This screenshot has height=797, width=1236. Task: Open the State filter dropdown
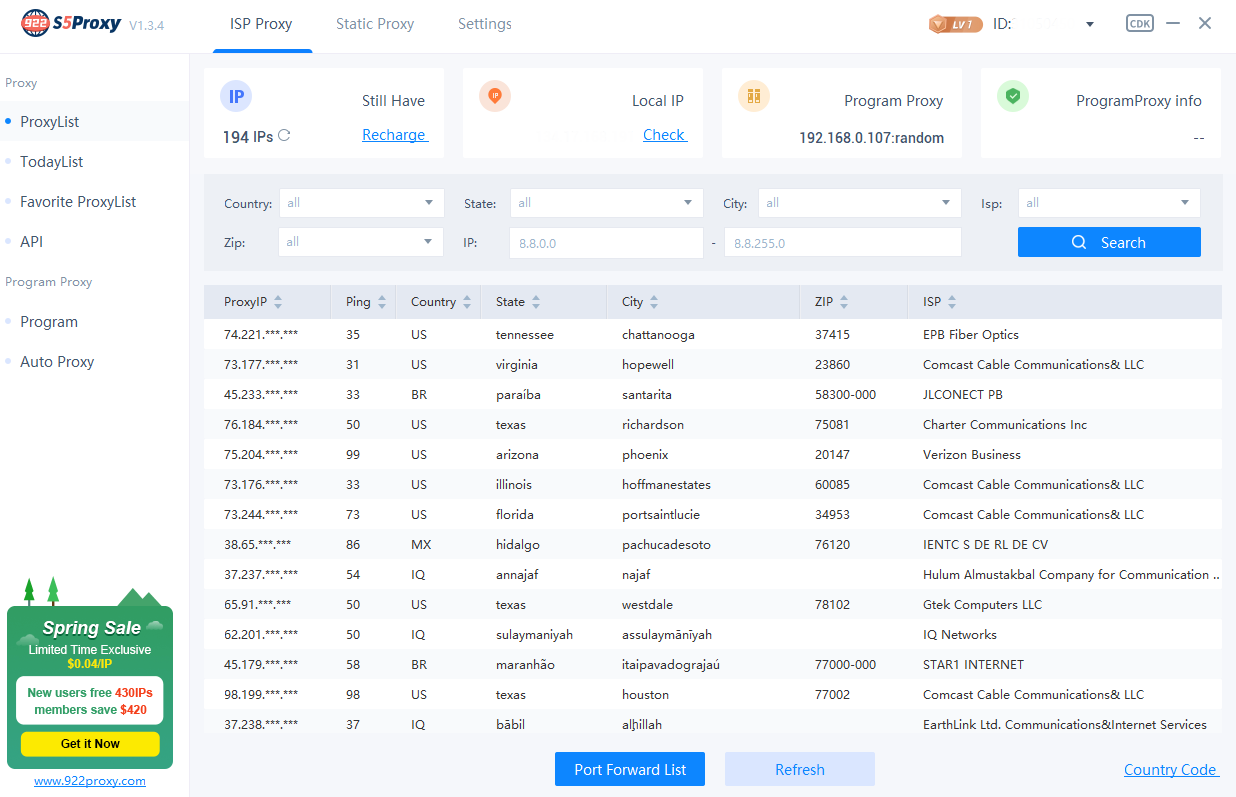607,203
